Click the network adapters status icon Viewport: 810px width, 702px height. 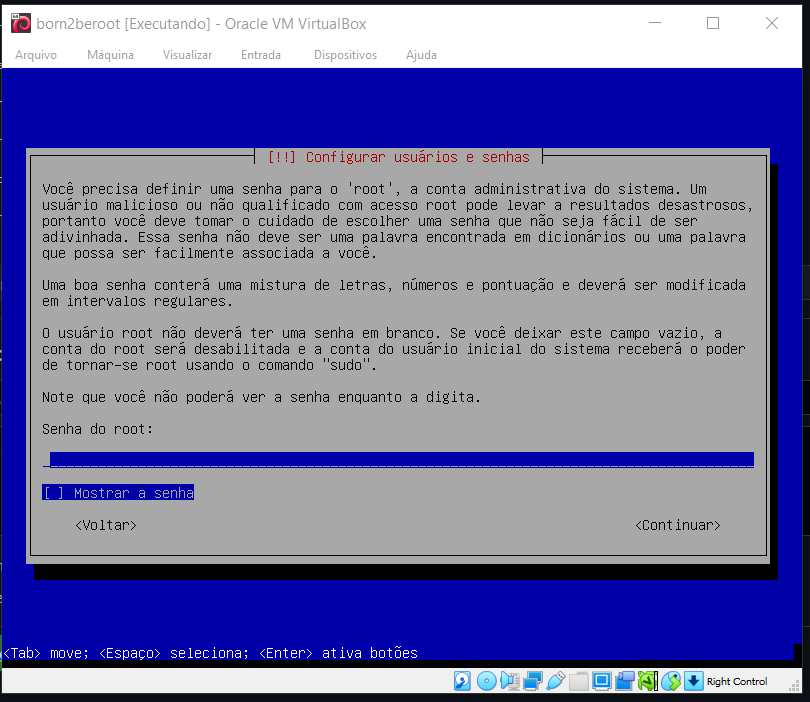pos(533,681)
